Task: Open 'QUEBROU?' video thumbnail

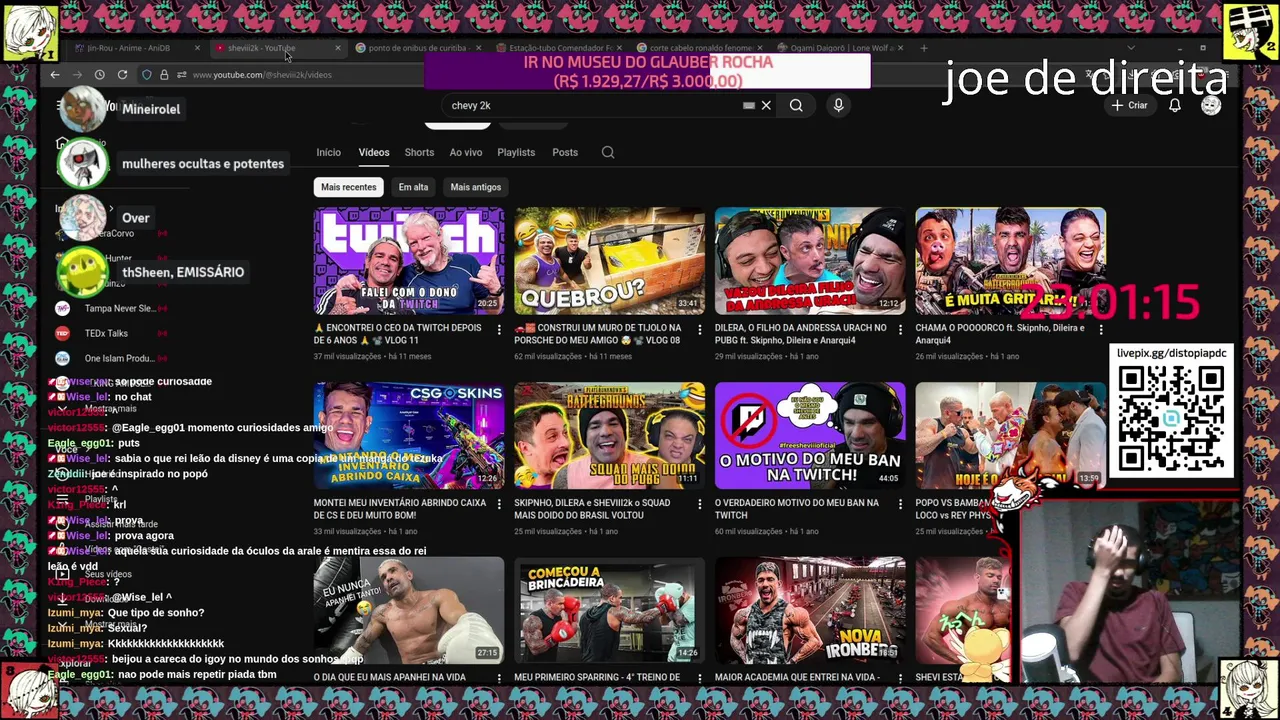Action: (x=609, y=261)
